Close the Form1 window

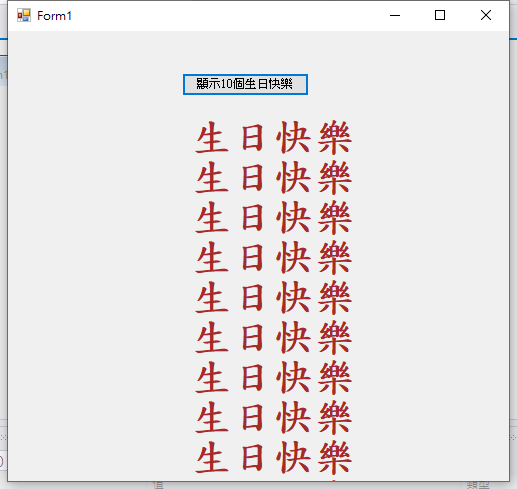point(486,15)
